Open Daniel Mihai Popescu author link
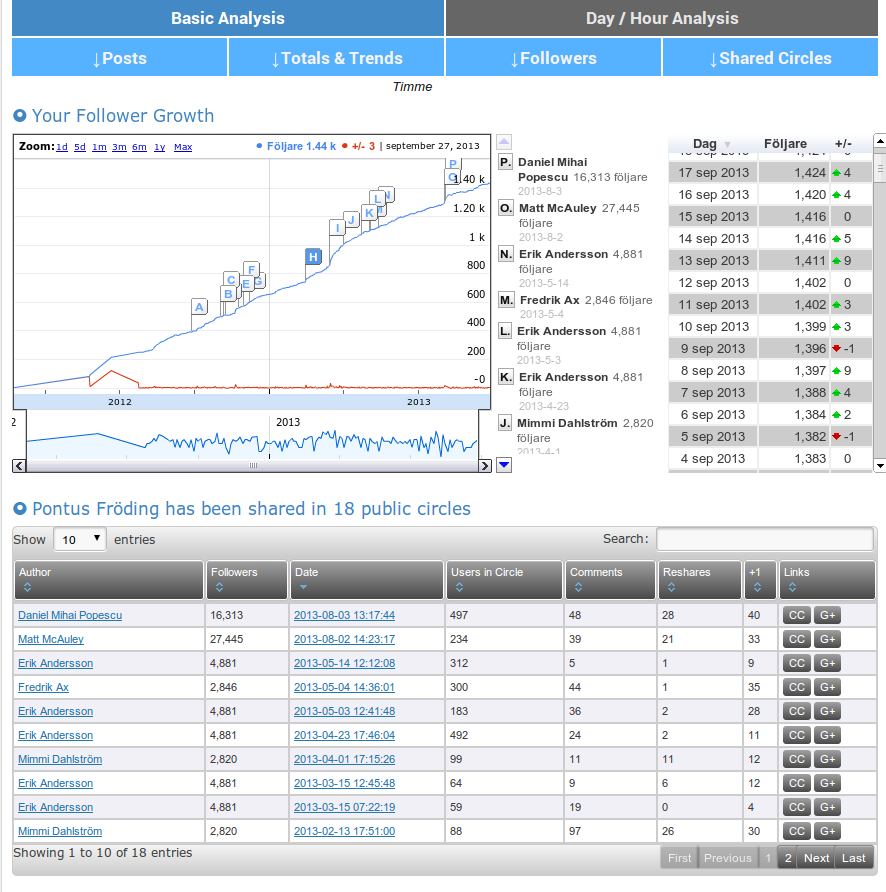 pos(70,615)
